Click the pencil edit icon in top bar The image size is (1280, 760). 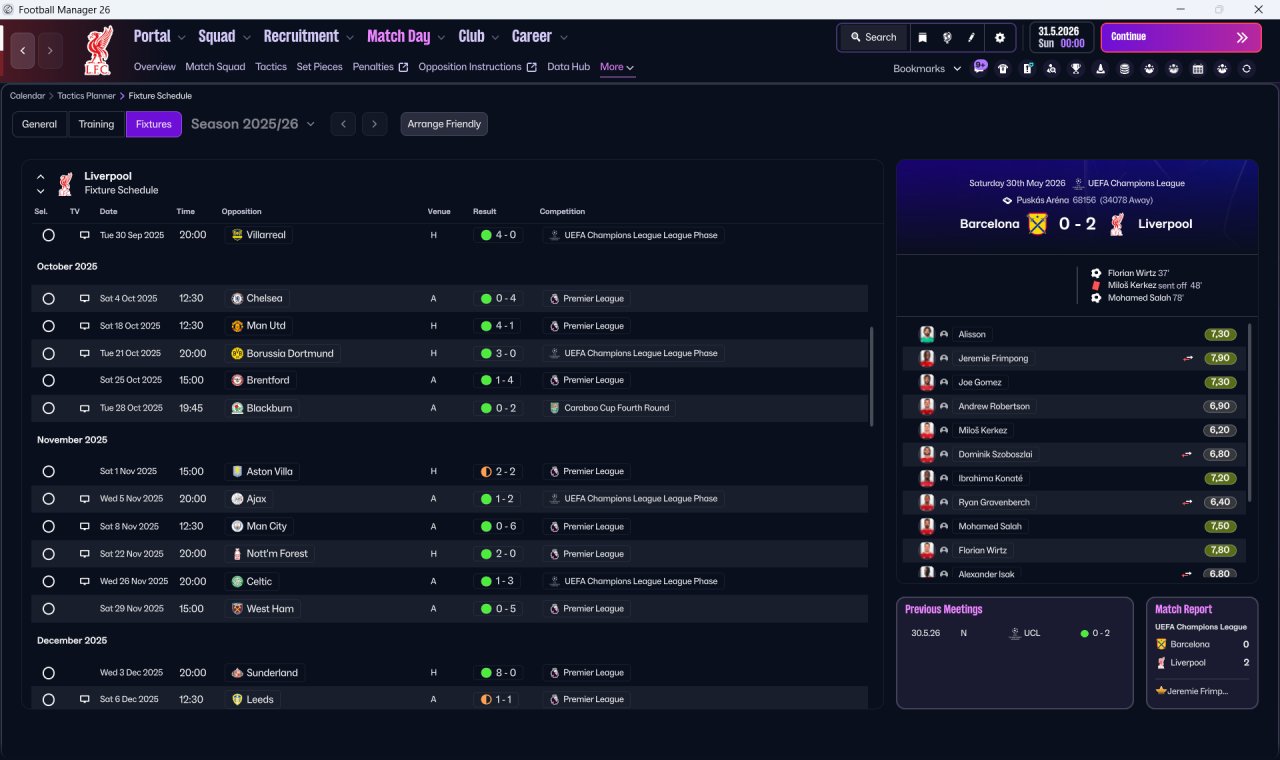point(971,37)
